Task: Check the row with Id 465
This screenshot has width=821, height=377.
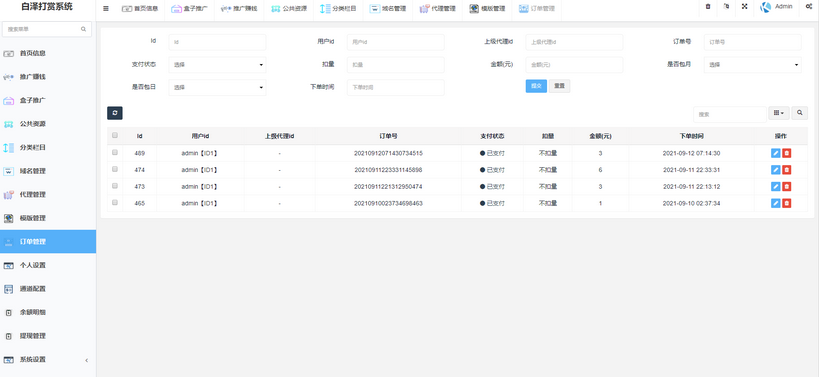Action: point(115,202)
